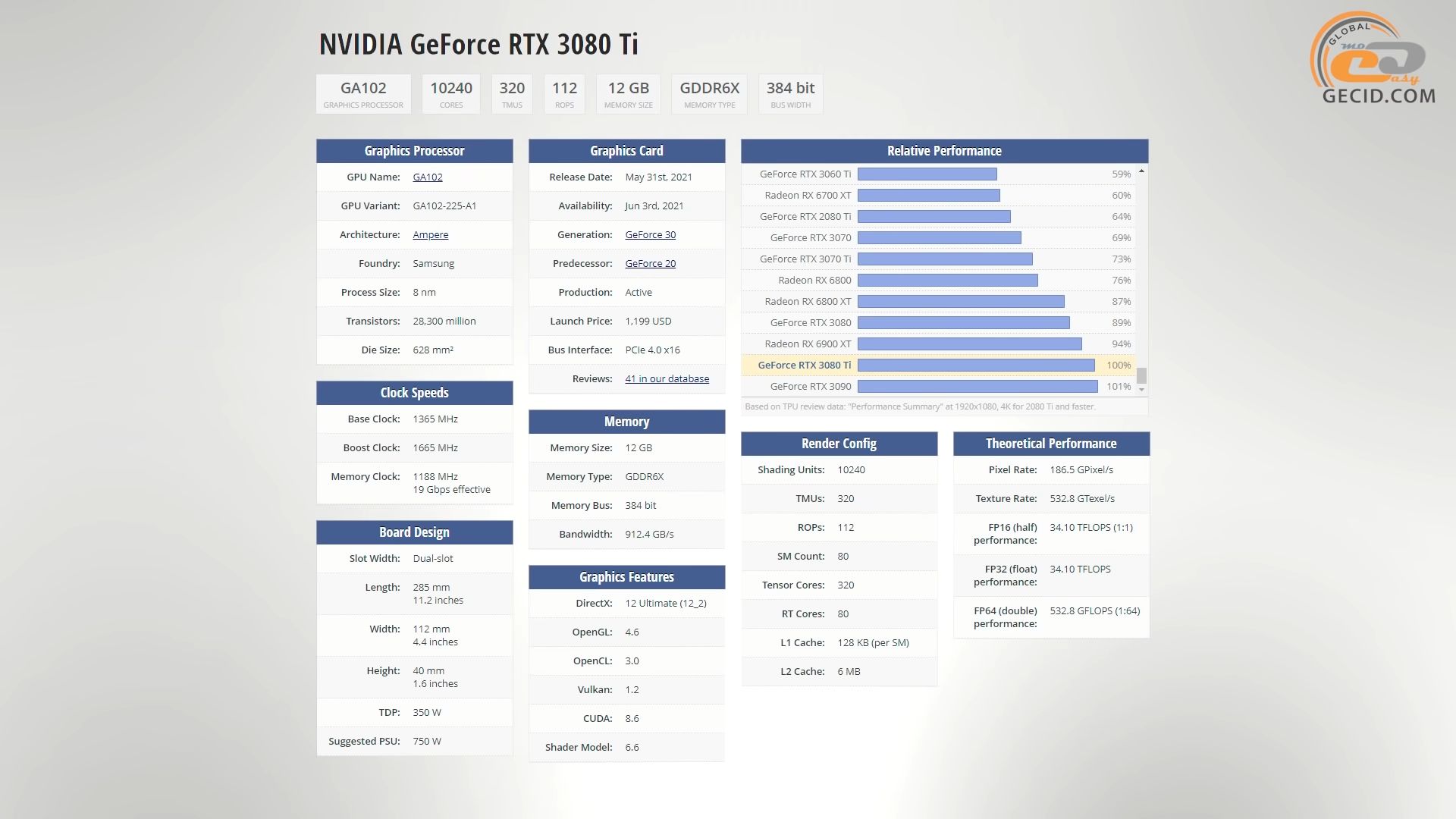Click the scroll-up arrow in Relative Performance
Image resolution: width=1456 pixels, height=819 pixels.
(1141, 171)
